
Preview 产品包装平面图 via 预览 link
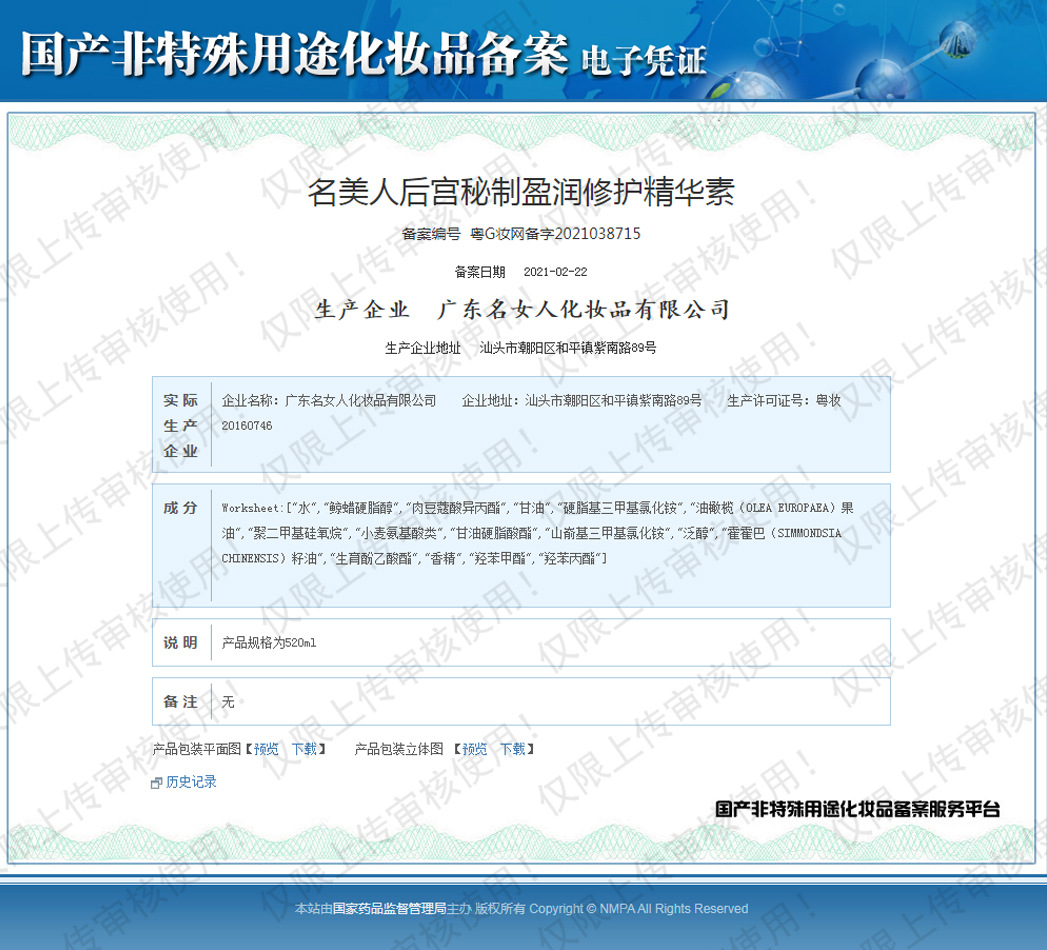coord(266,749)
